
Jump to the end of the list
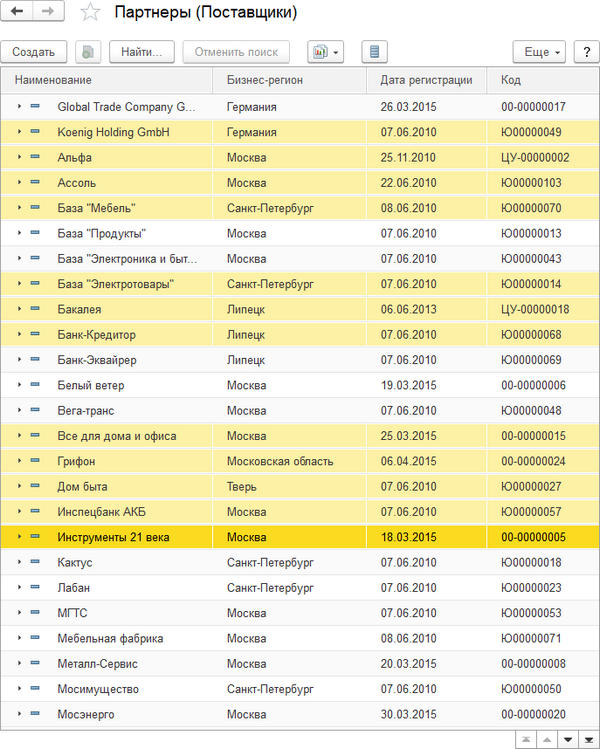click(588, 739)
